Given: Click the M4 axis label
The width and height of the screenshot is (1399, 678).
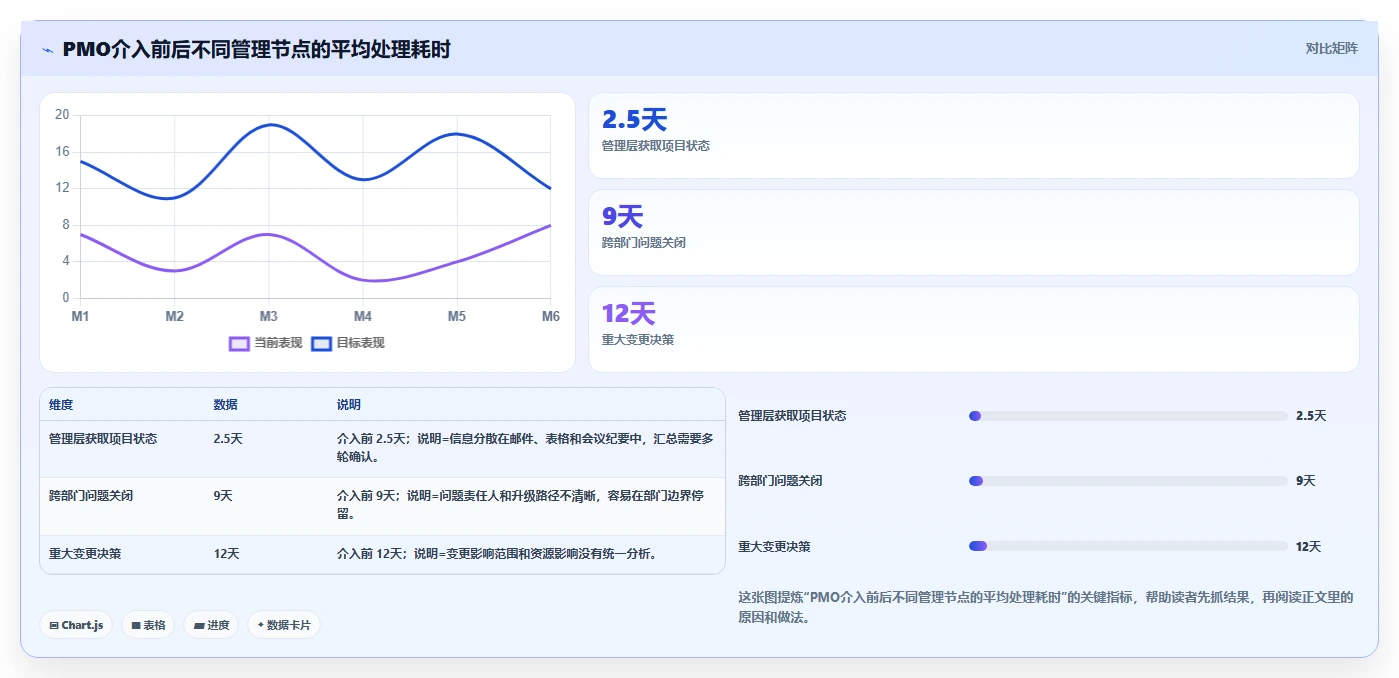Looking at the screenshot, I should 362,316.
